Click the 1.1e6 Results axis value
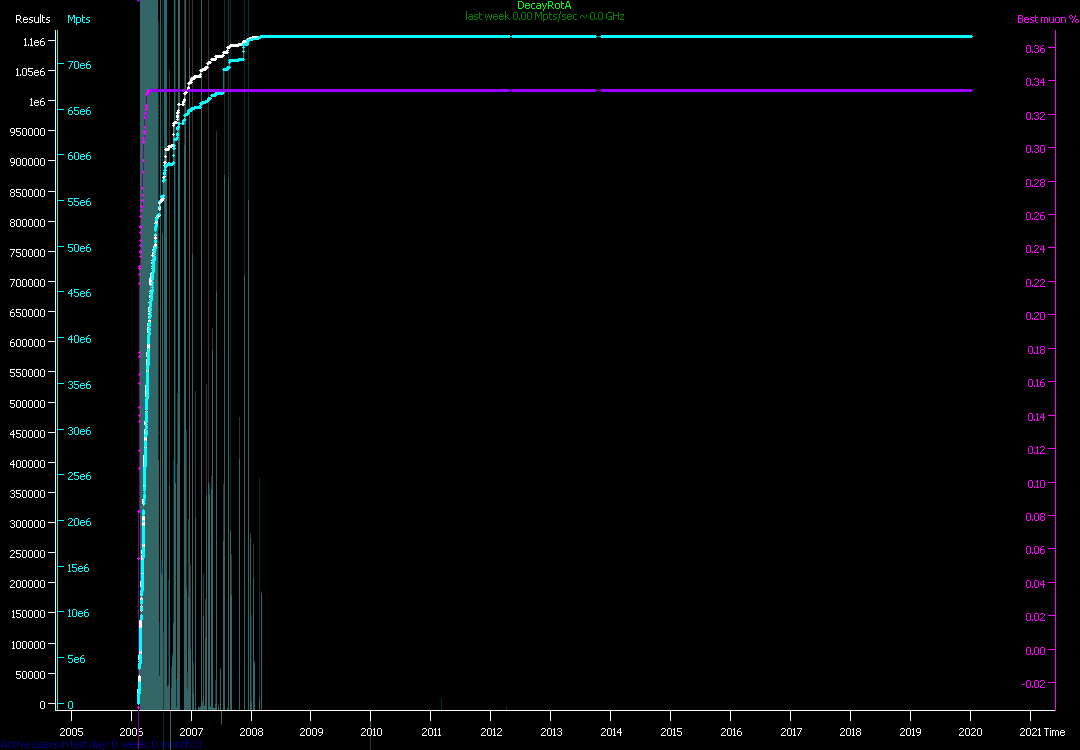The image size is (1080, 750). (x=32, y=42)
